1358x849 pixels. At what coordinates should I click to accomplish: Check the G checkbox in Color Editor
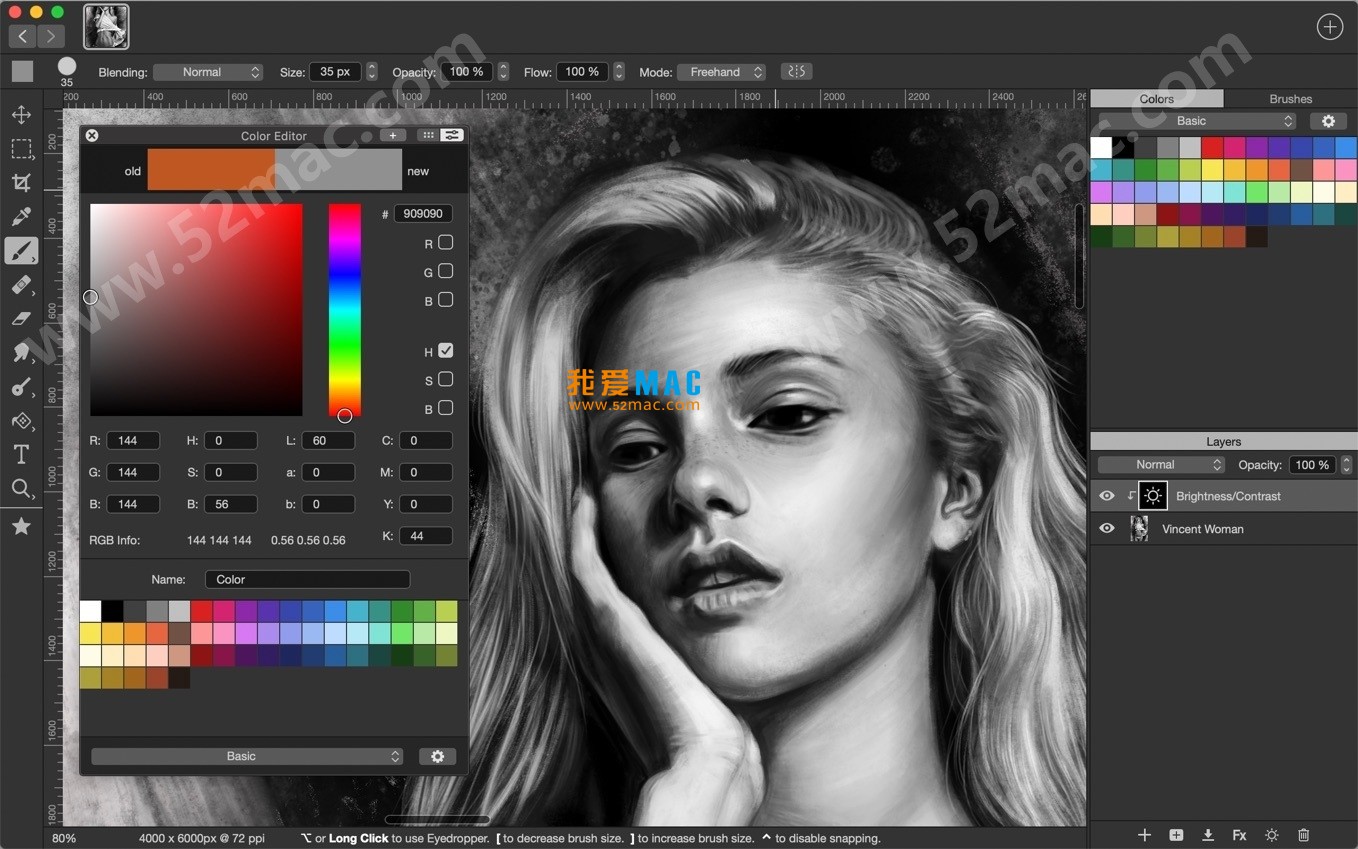point(446,271)
